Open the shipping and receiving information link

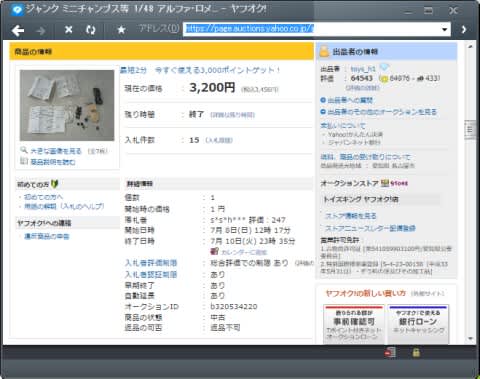(365, 157)
